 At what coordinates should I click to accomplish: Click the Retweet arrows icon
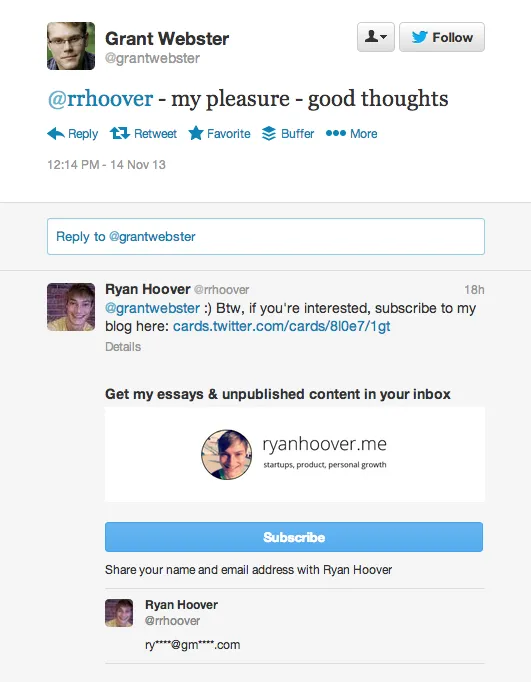[x=120, y=133]
